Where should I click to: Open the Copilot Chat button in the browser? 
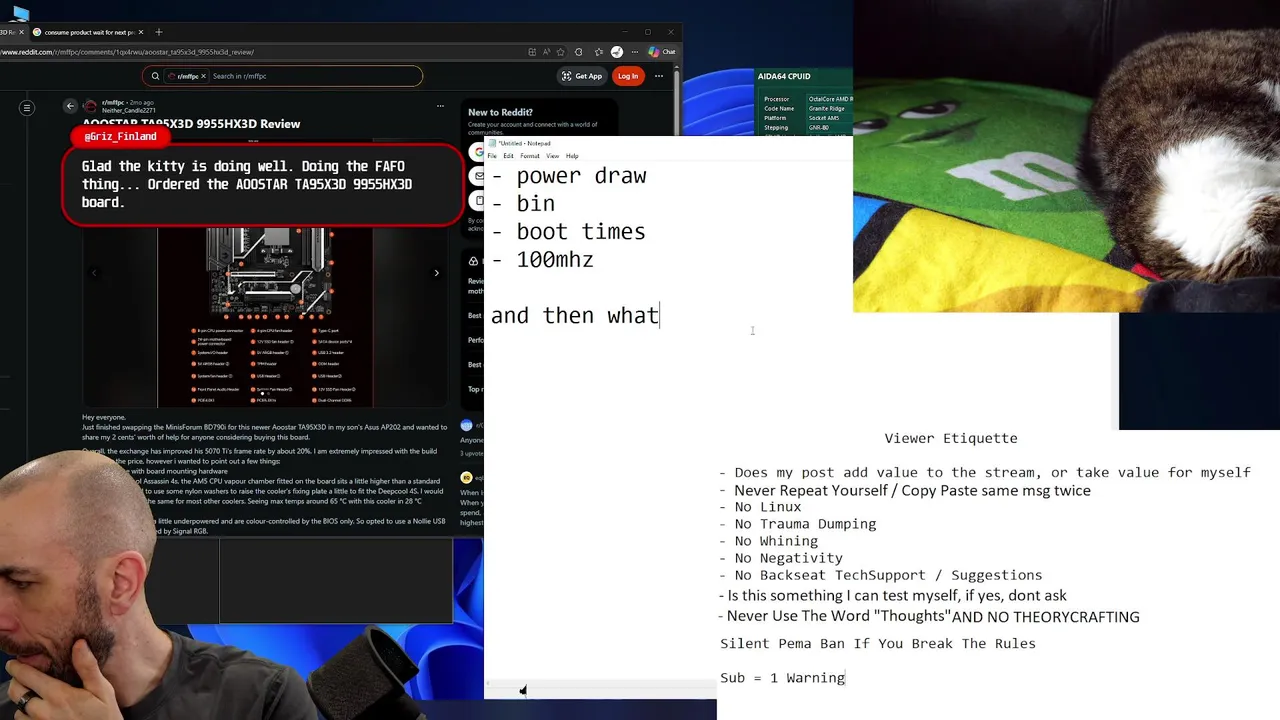[662, 52]
